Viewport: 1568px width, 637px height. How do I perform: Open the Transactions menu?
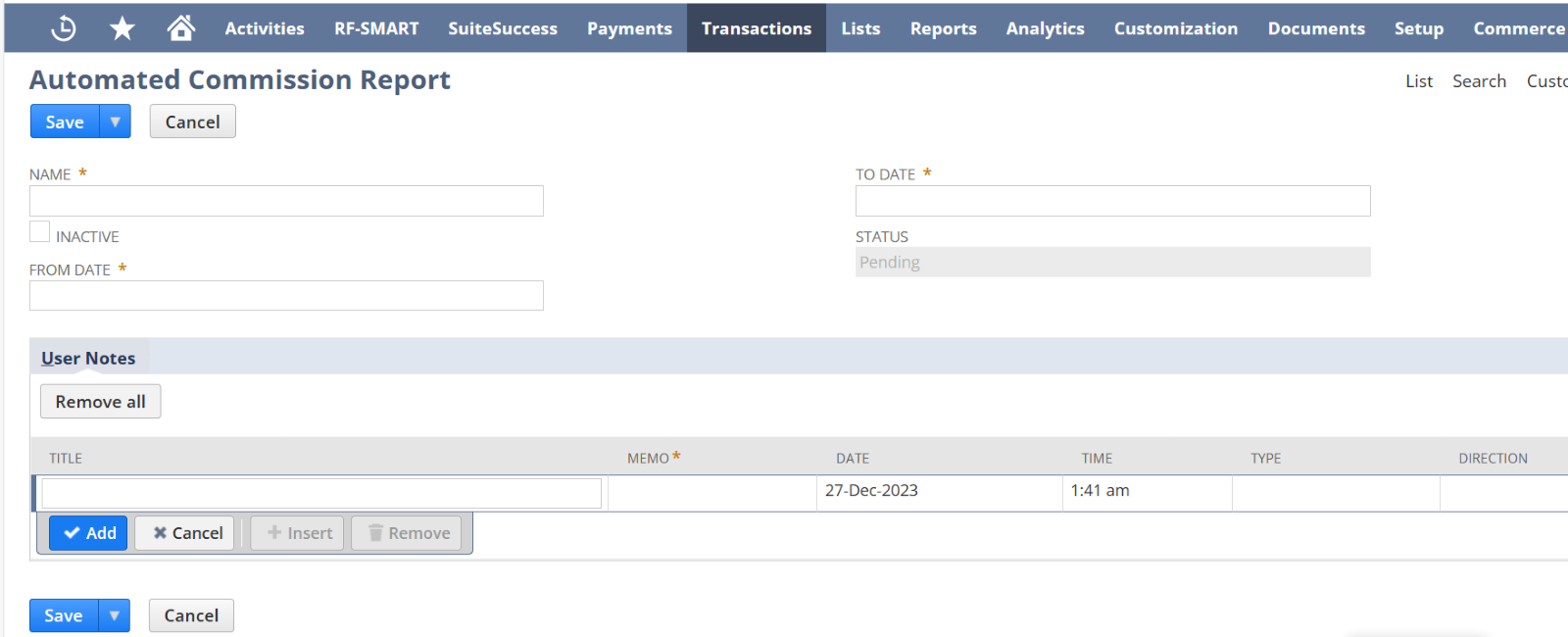[756, 28]
